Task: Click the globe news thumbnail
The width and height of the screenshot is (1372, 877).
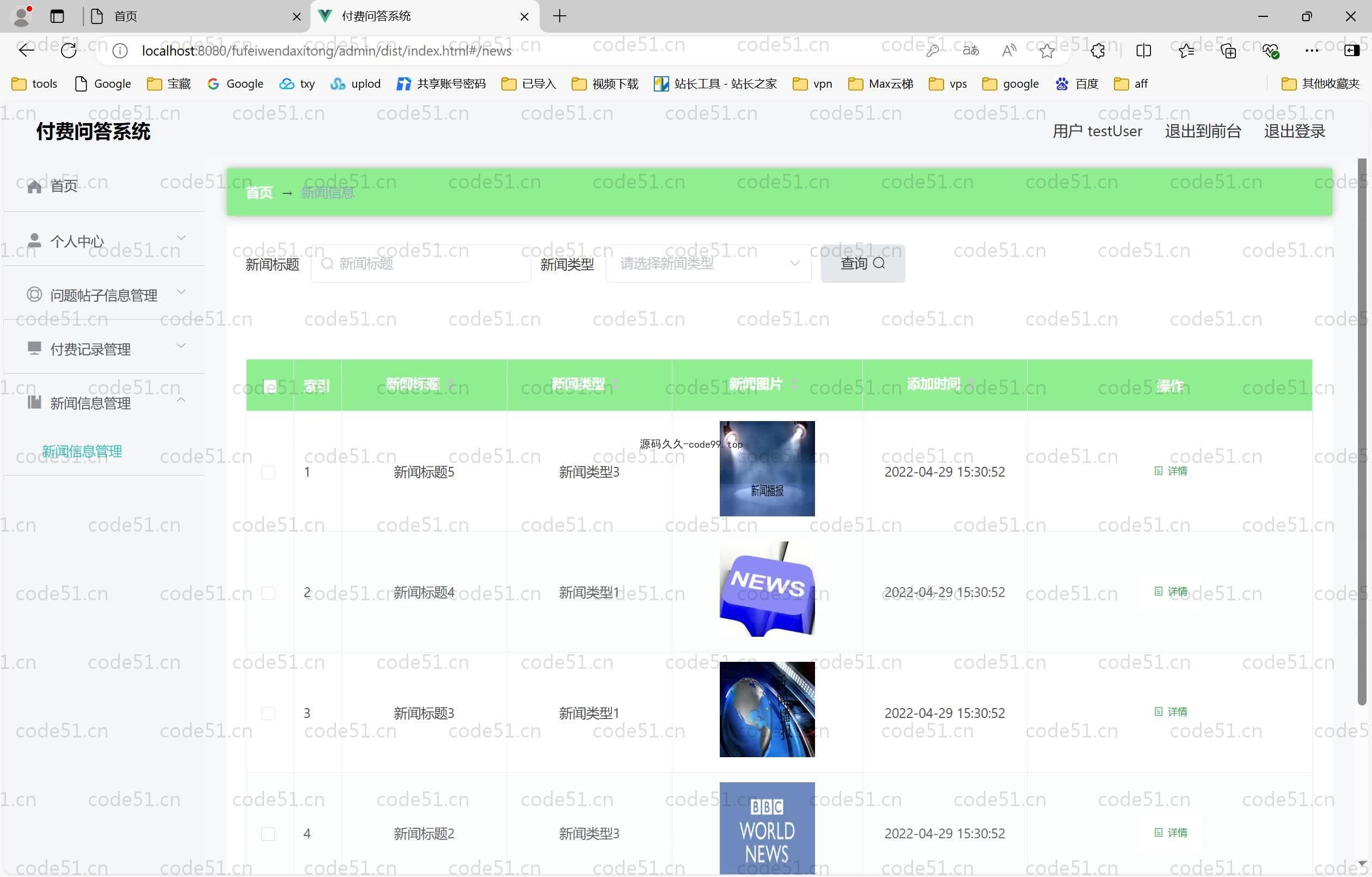Action: coord(767,709)
